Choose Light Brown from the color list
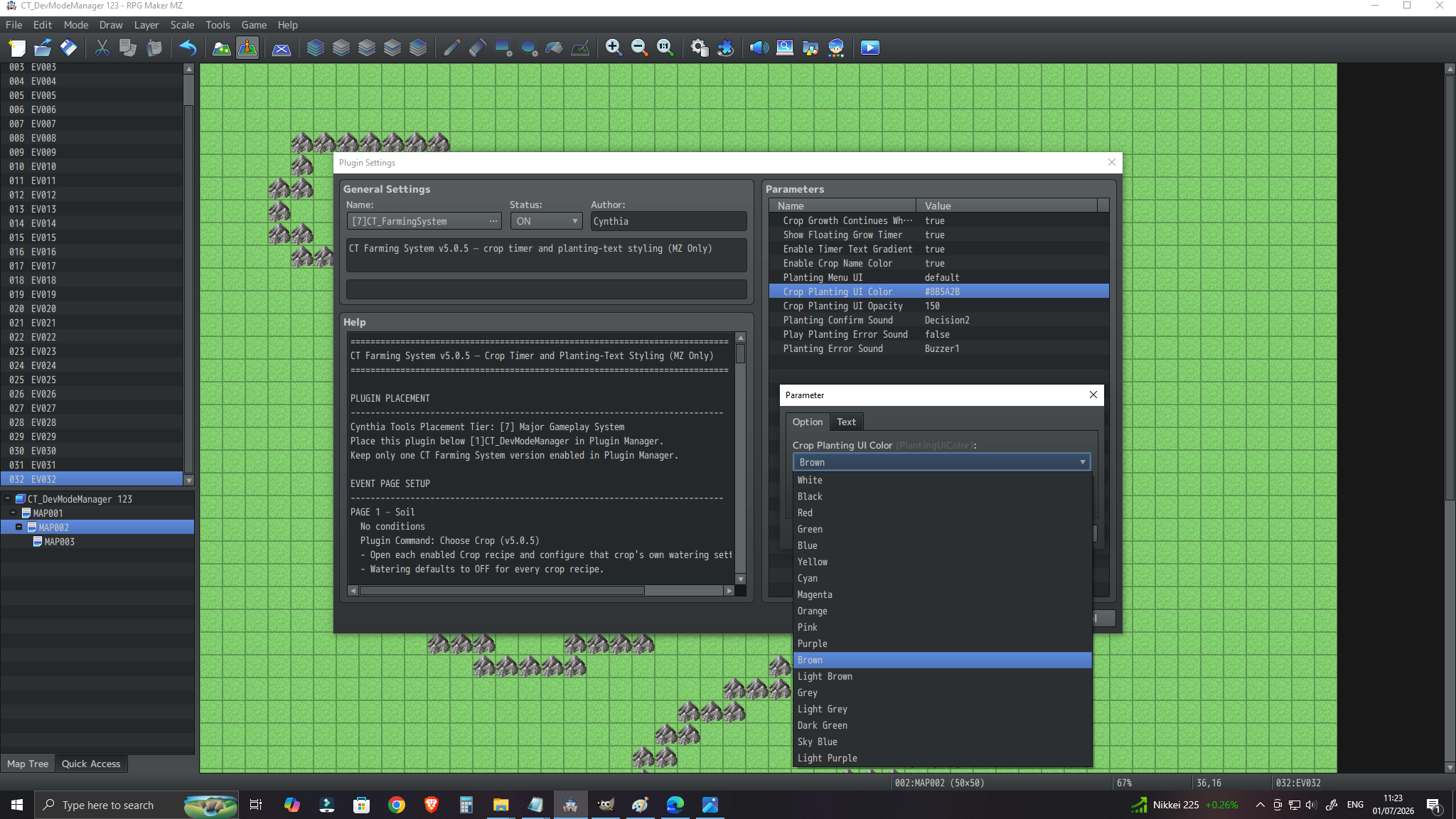The image size is (1456, 819). tap(942, 676)
